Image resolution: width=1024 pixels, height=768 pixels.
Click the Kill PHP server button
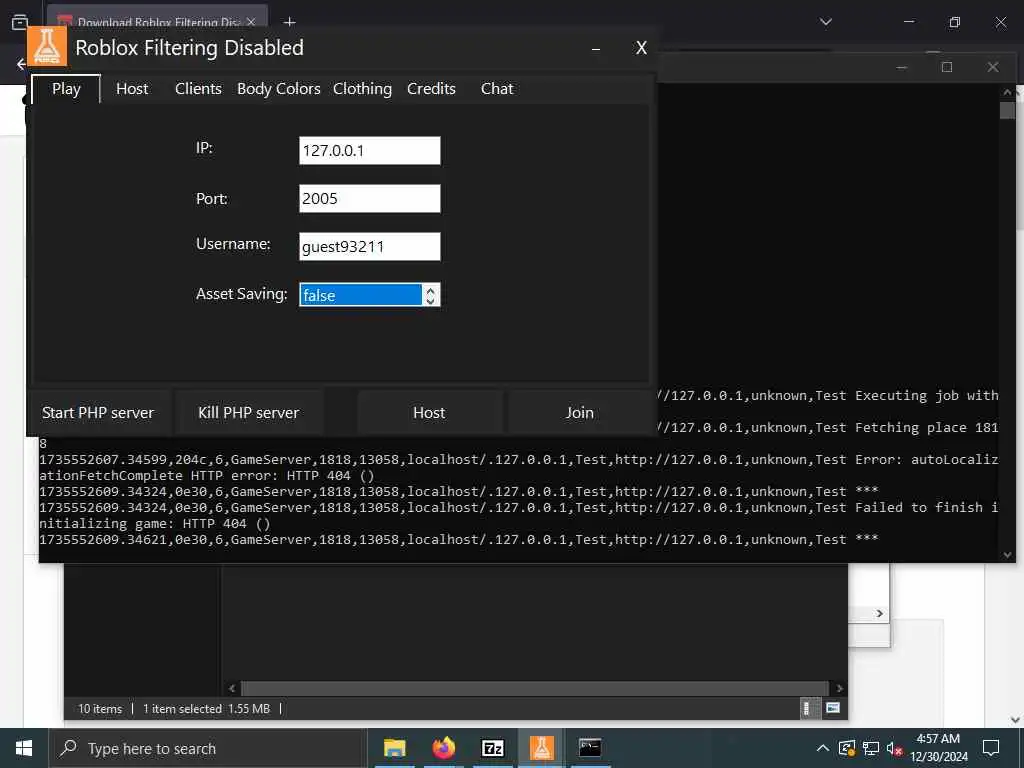pyautogui.click(x=248, y=413)
